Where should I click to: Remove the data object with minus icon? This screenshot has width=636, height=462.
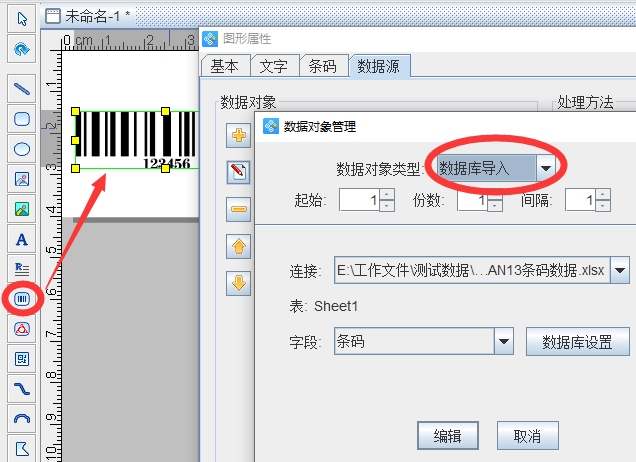click(x=238, y=209)
